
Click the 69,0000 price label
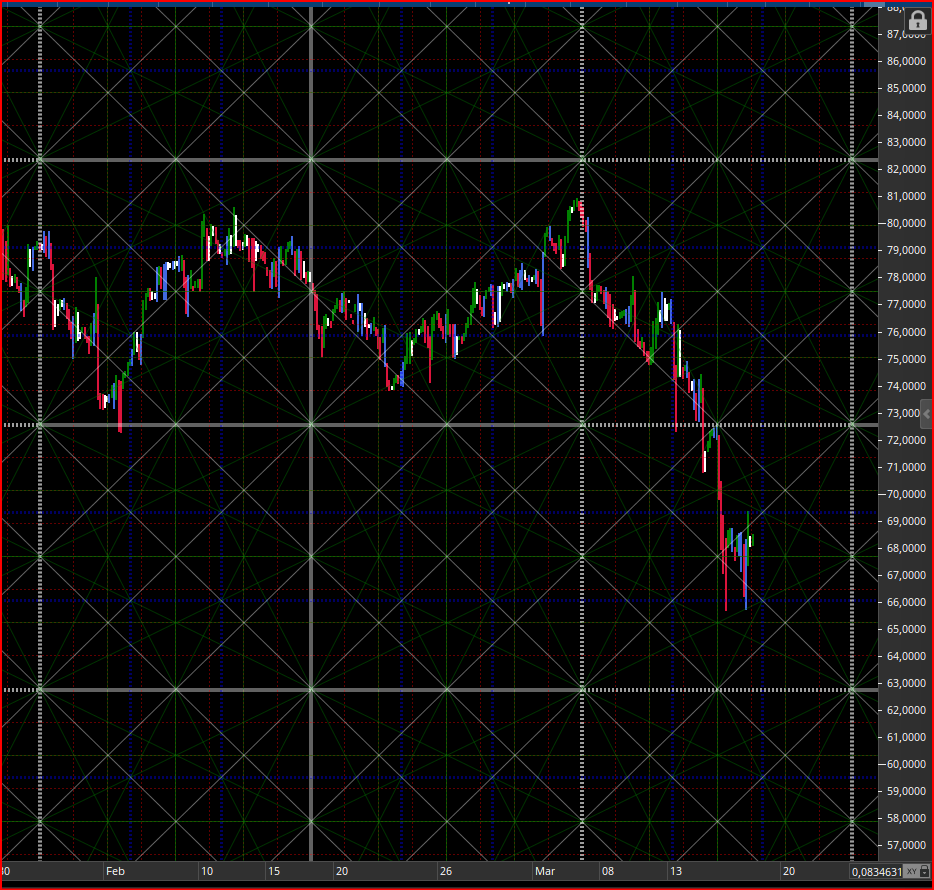(x=906, y=521)
